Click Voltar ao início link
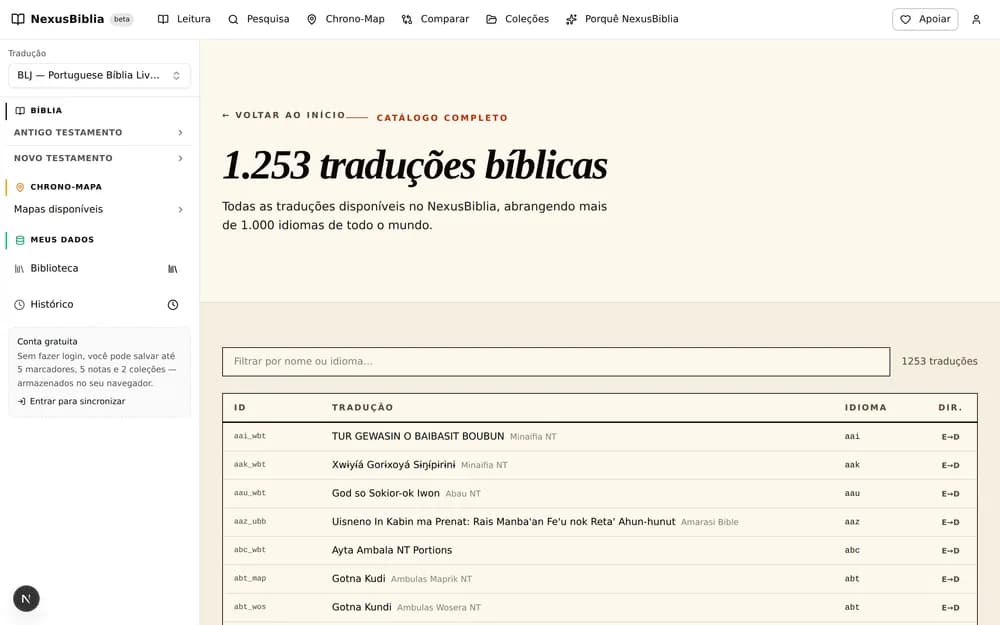 pyautogui.click(x=284, y=115)
